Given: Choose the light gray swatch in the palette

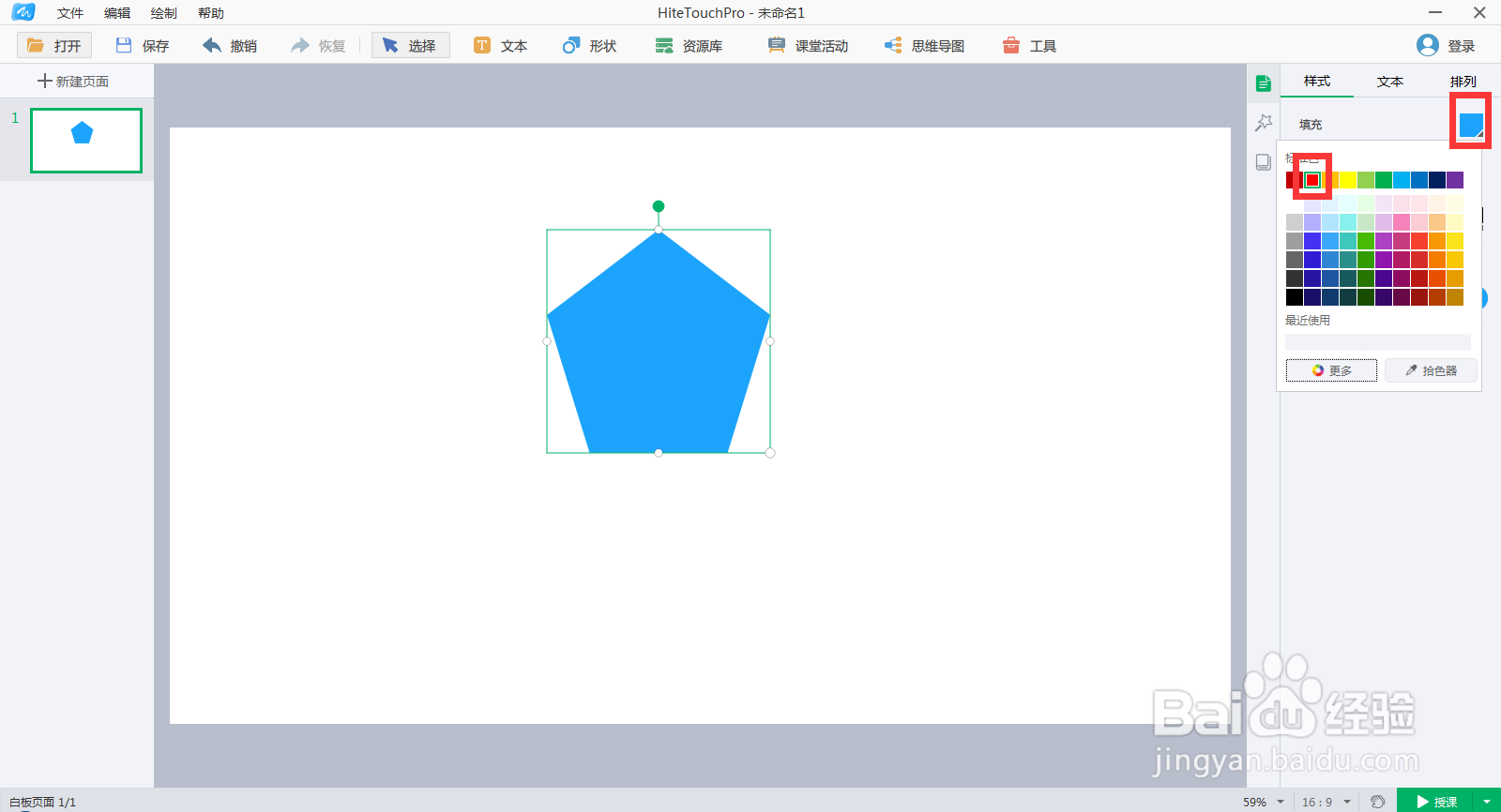Looking at the screenshot, I should pyautogui.click(x=1295, y=222).
